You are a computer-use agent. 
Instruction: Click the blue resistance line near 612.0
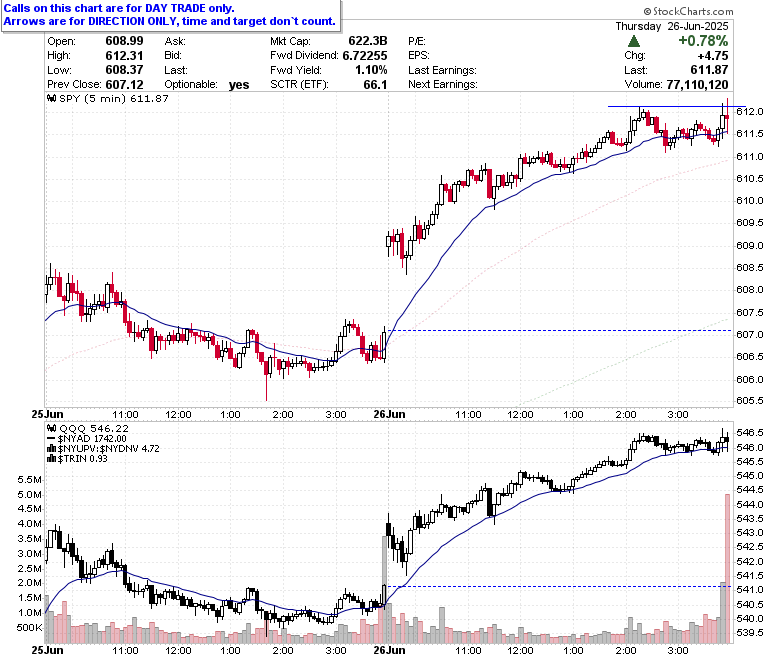(x=677, y=106)
